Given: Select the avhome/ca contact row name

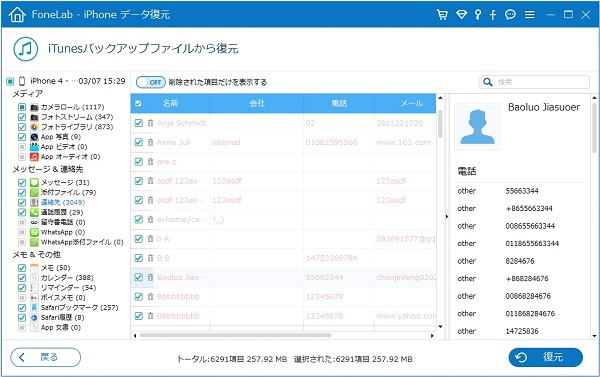Looking at the screenshot, I should pos(182,219).
